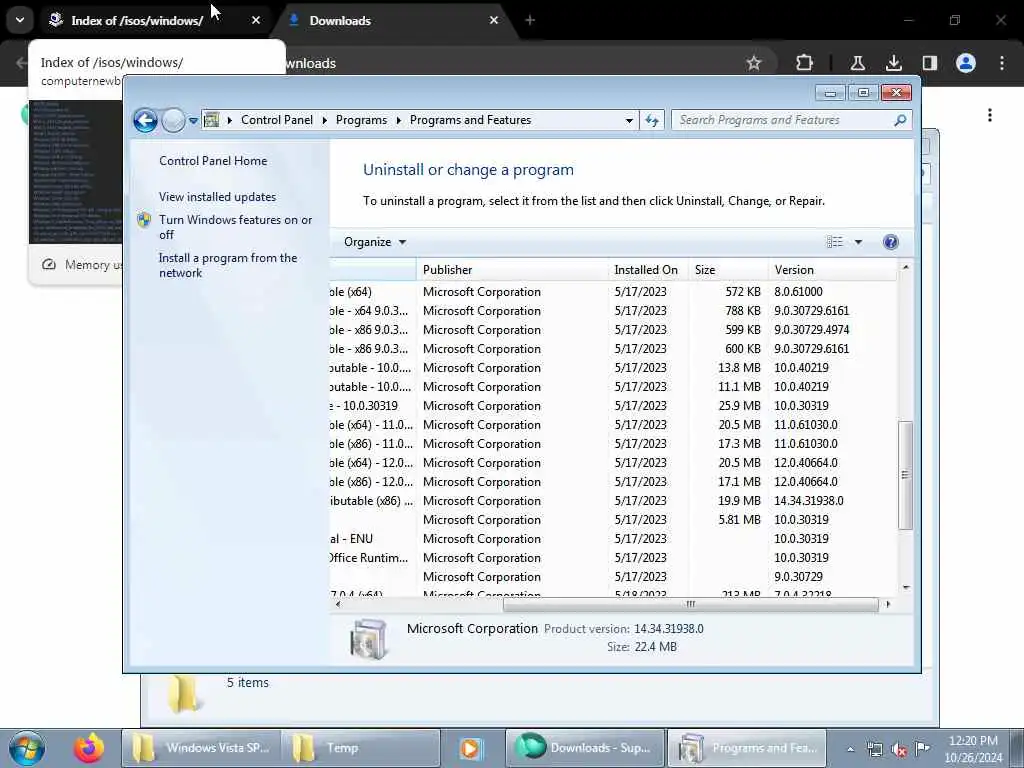Click the horizontal scroll left arrow
The width and height of the screenshot is (1024, 768).
pos(338,604)
